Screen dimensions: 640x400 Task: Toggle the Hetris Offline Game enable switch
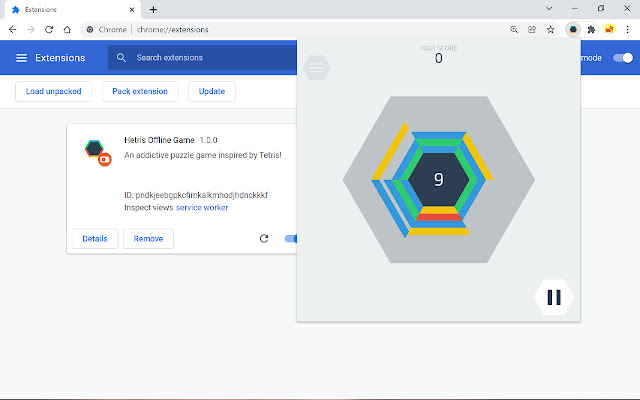click(x=291, y=238)
